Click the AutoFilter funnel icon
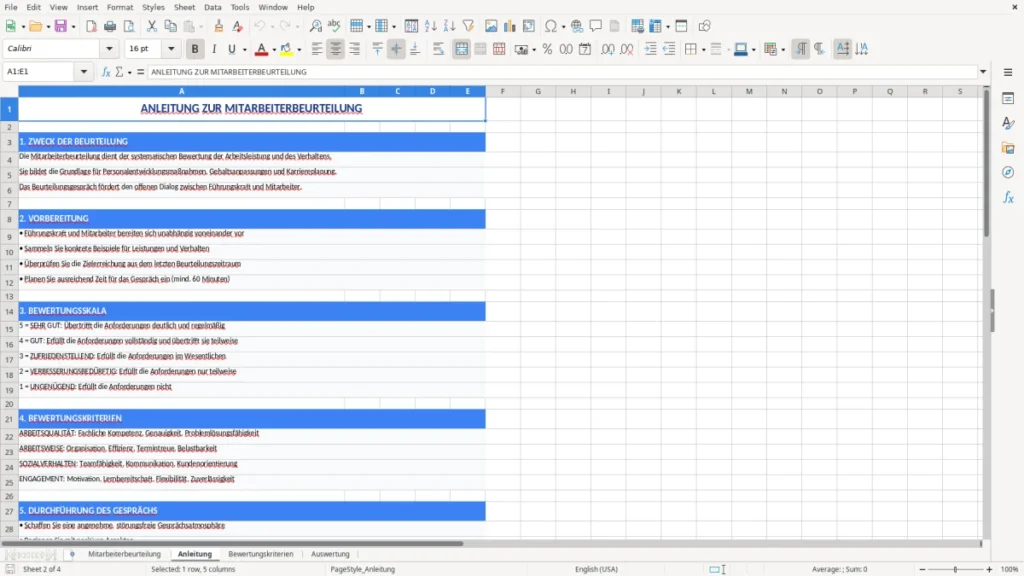This screenshot has width=1024, height=576. point(468,26)
